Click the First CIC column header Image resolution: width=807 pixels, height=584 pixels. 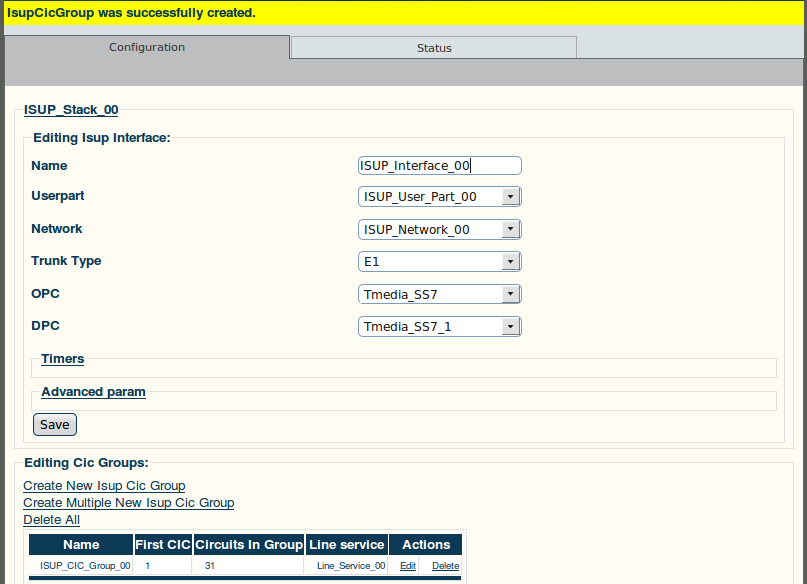tap(163, 545)
